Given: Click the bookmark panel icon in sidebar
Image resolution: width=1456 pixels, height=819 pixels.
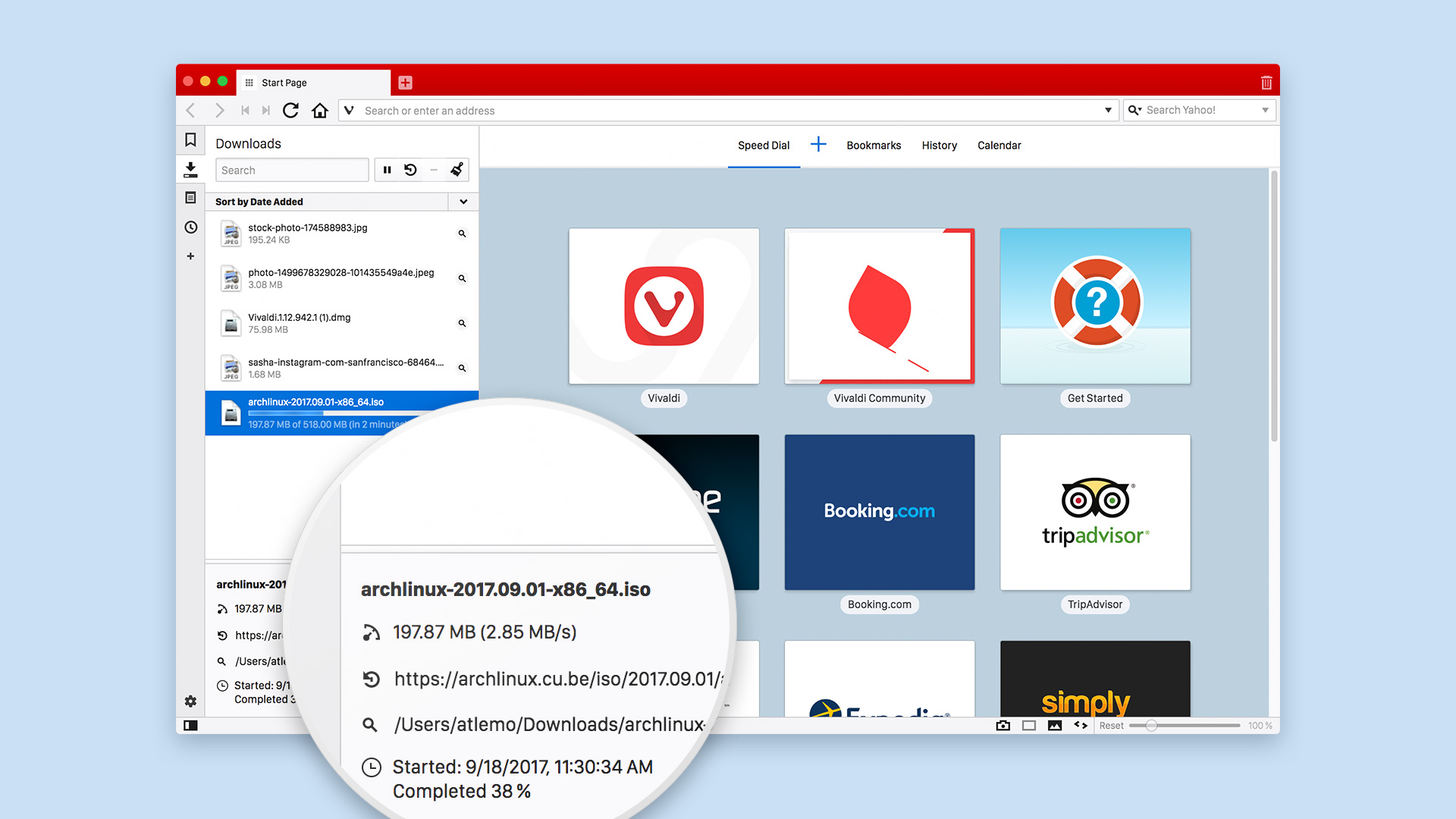Looking at the screenshot, I should tap(192, 142).
